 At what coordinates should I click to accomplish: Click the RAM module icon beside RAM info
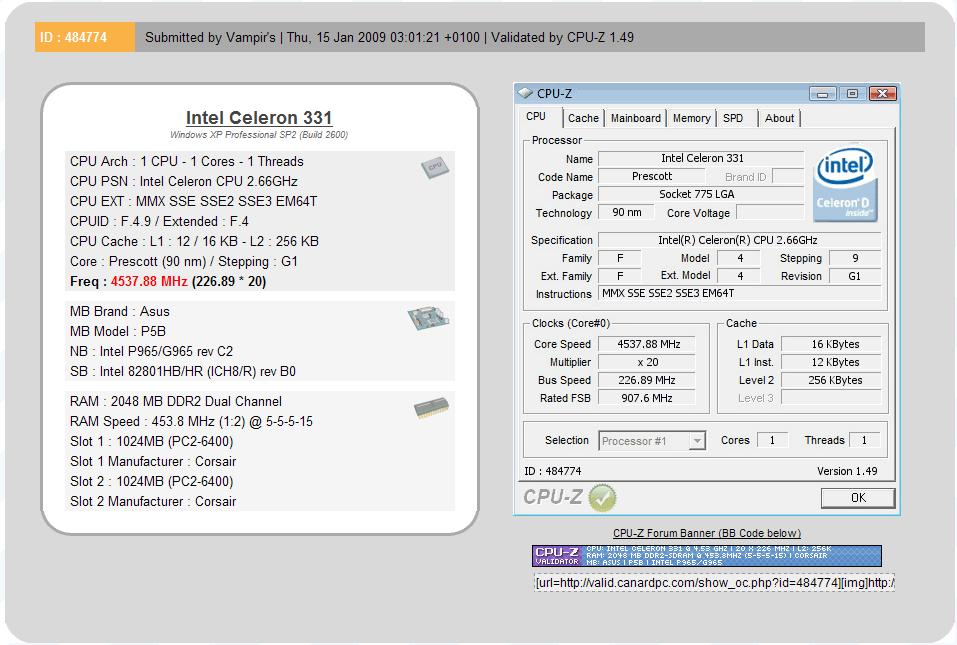[x=431, y=408]
